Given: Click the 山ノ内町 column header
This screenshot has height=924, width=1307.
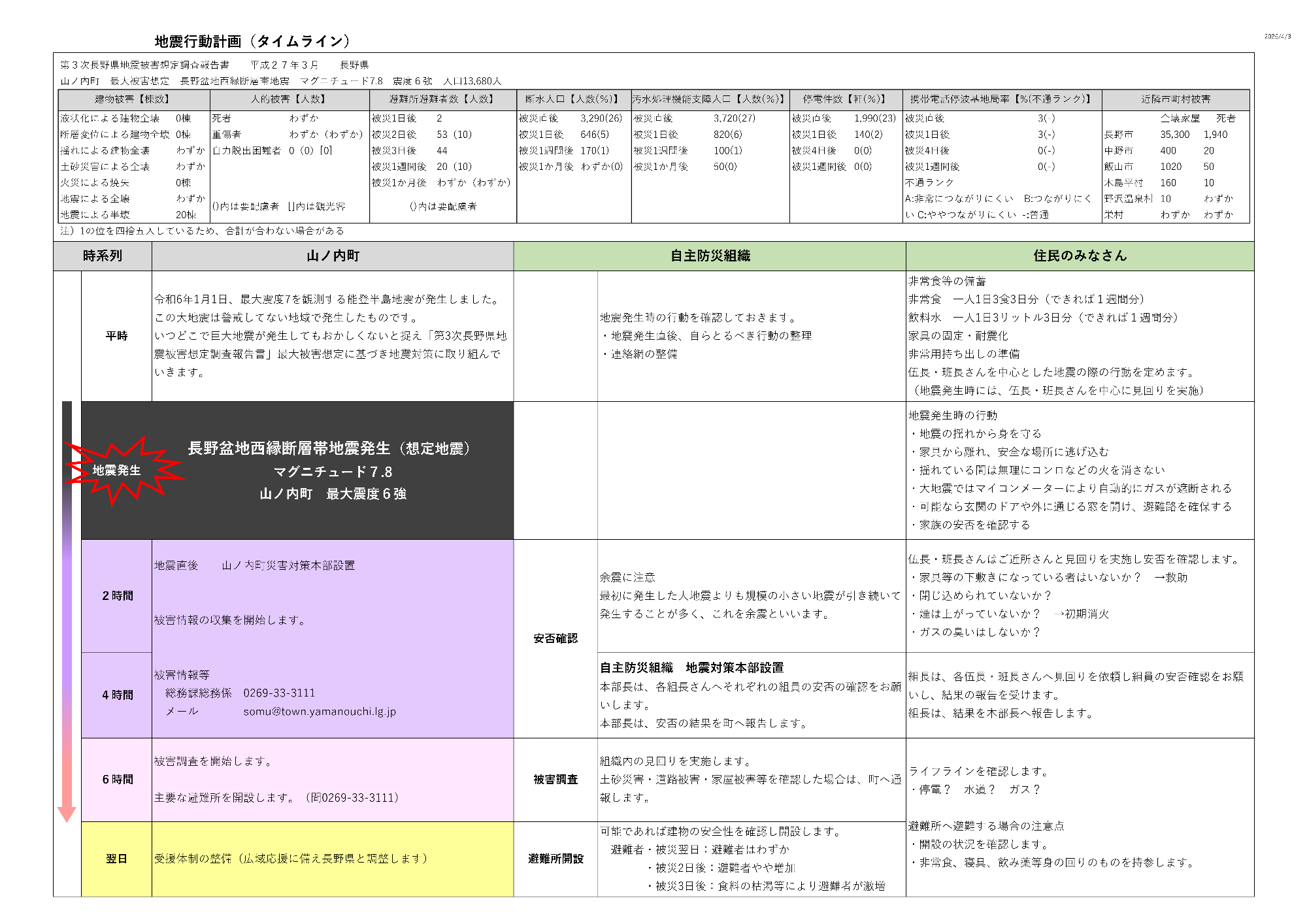Looking at the screenshot, I should coord(333,256).
